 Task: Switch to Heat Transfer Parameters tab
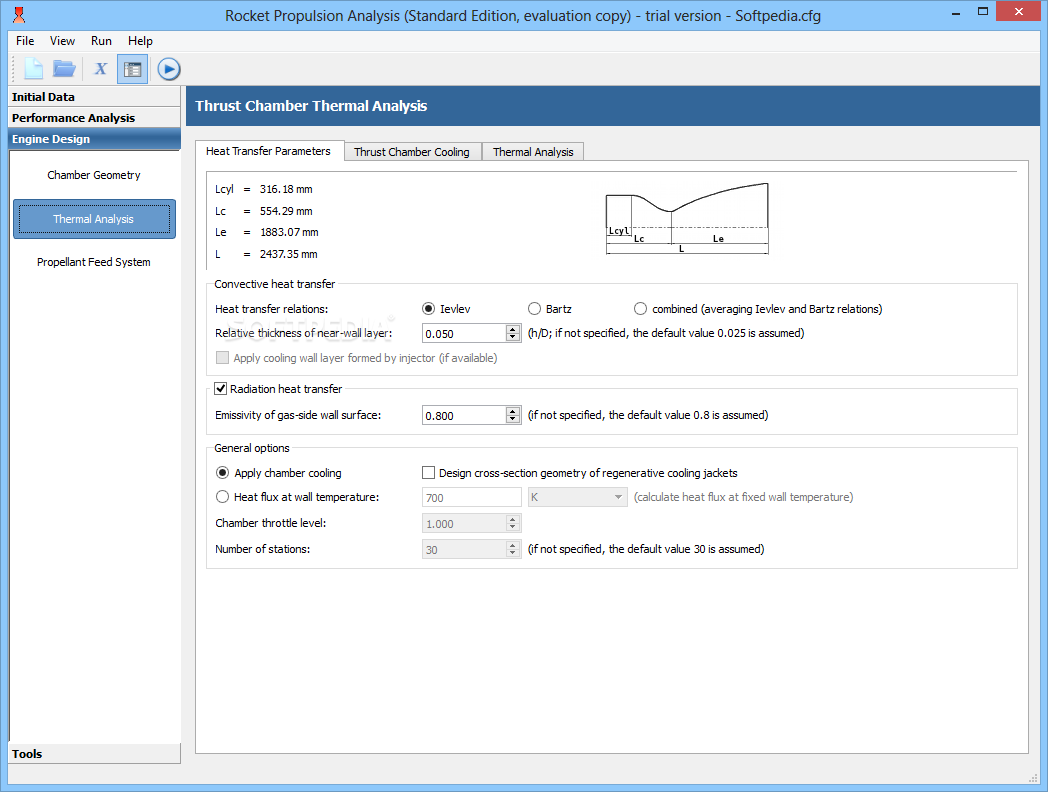click(269, 151)
